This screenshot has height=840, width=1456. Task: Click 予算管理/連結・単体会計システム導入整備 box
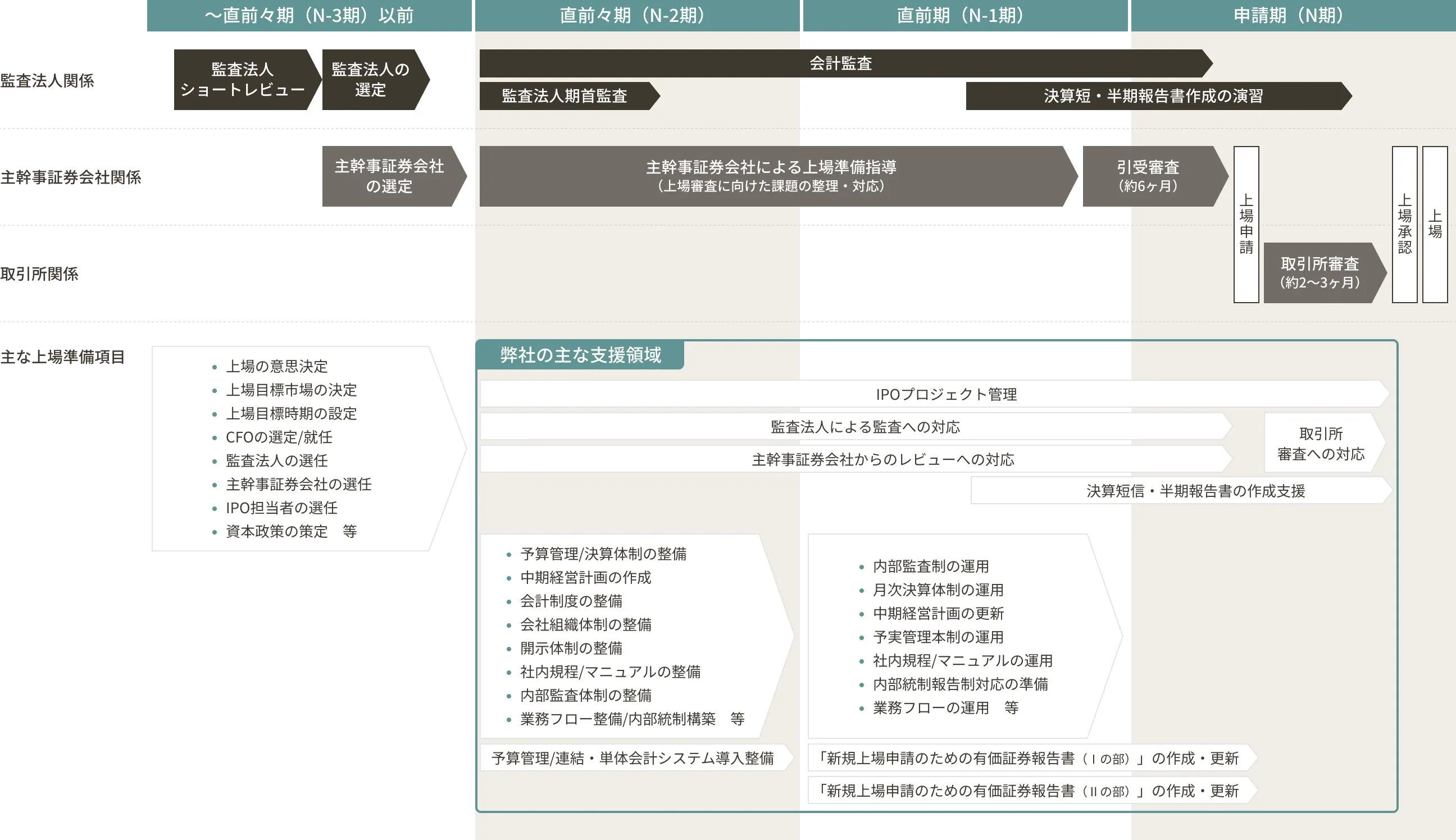pyautogui.click(x=633, y=758)
